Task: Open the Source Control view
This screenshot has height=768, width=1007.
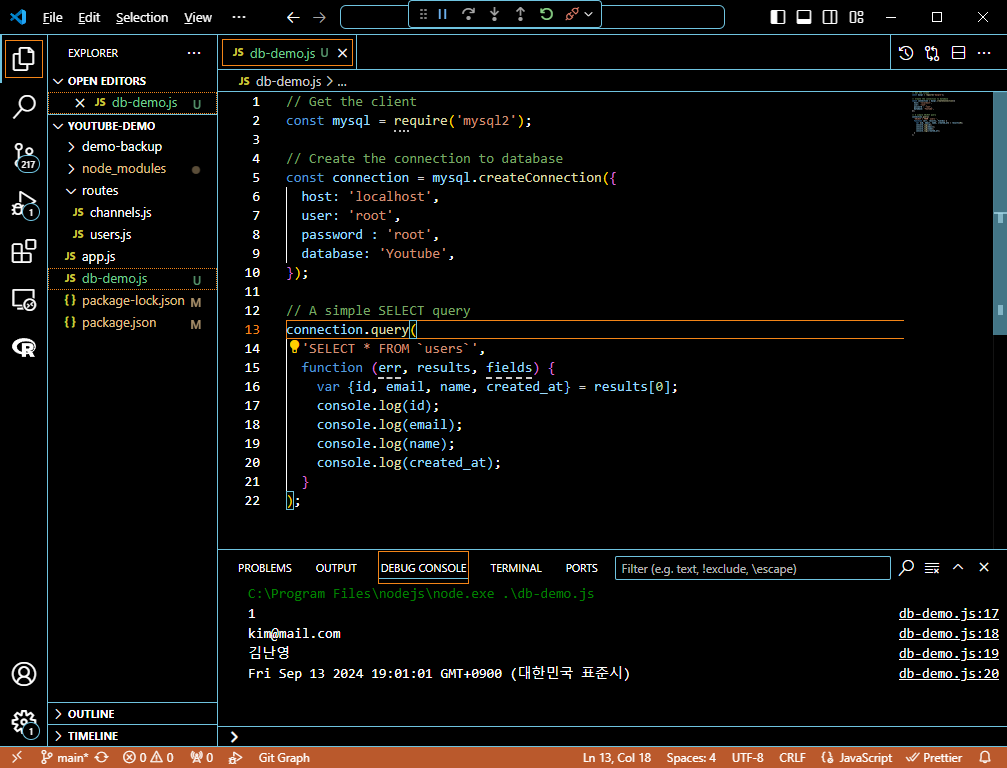Action: click(x=24, y=156)
